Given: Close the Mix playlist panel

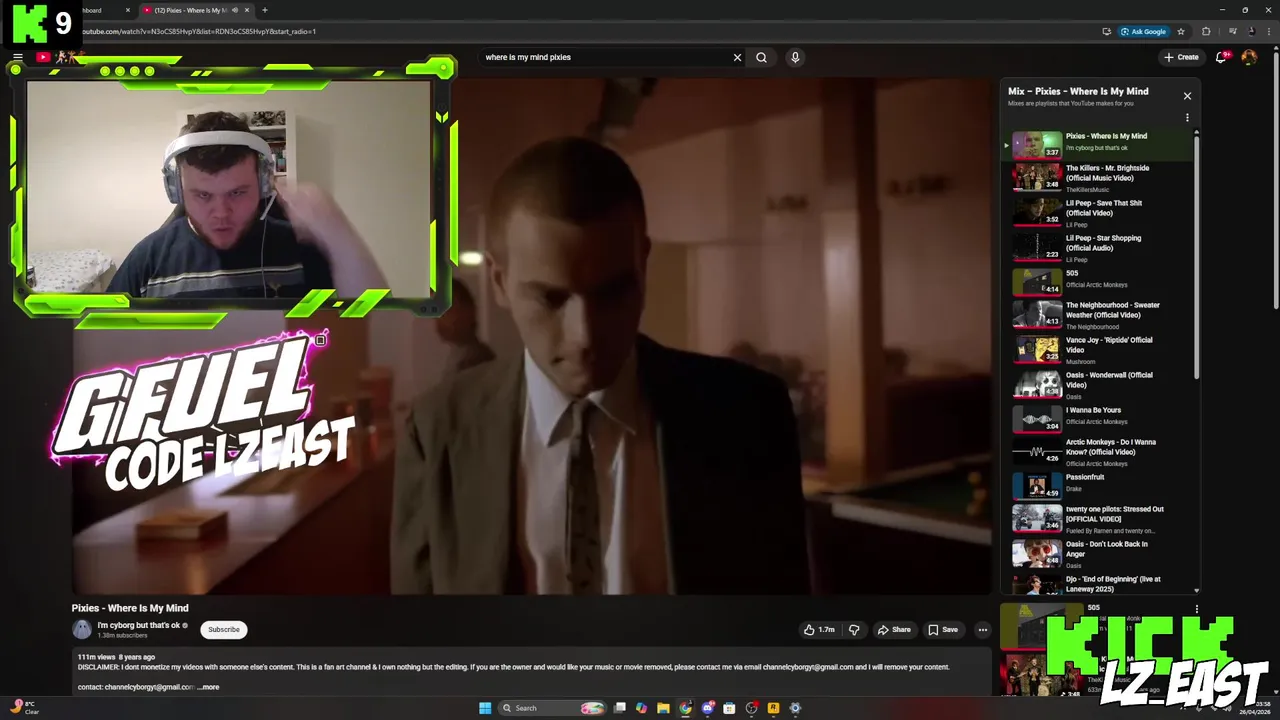Looking at the screenshot, I should click(1187, 96).
